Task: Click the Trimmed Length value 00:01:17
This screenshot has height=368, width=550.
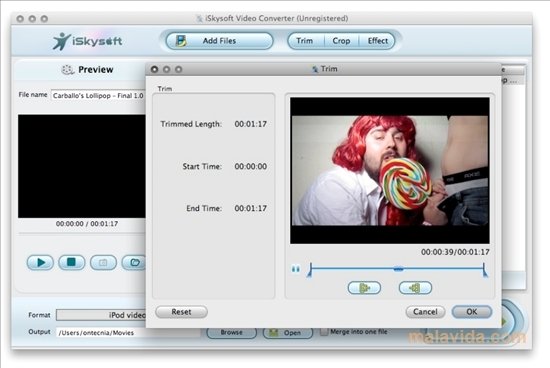Action: [x=250, y=124]
